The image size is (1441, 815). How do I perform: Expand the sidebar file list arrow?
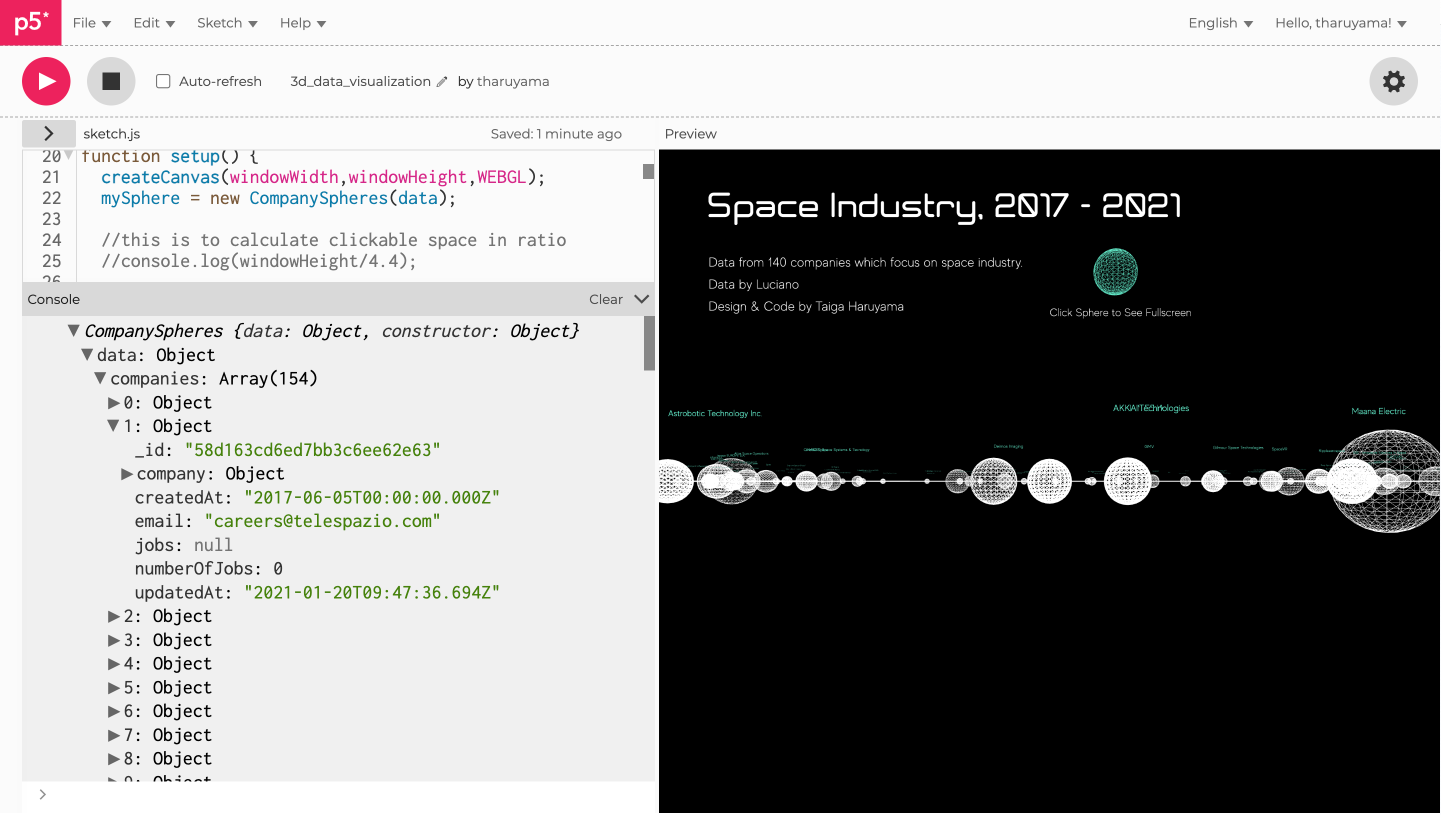pyautogui.click(x=48, y=133)
